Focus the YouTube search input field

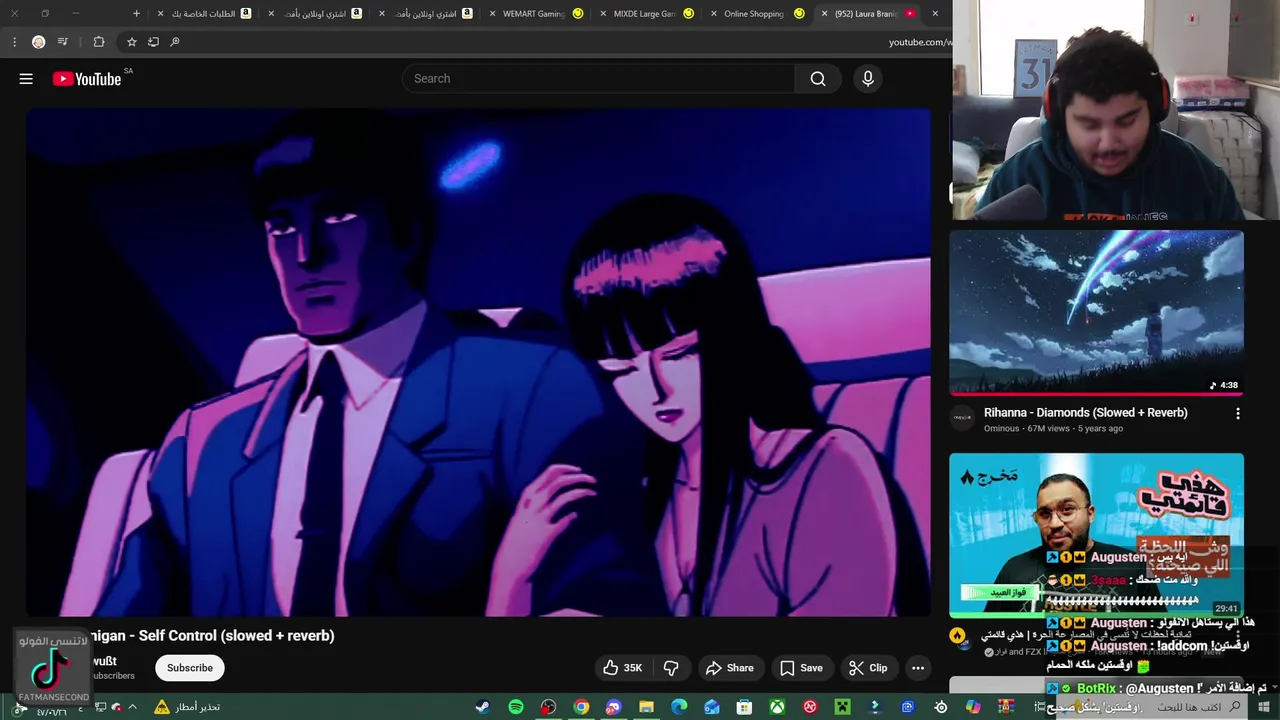point(598,79)
